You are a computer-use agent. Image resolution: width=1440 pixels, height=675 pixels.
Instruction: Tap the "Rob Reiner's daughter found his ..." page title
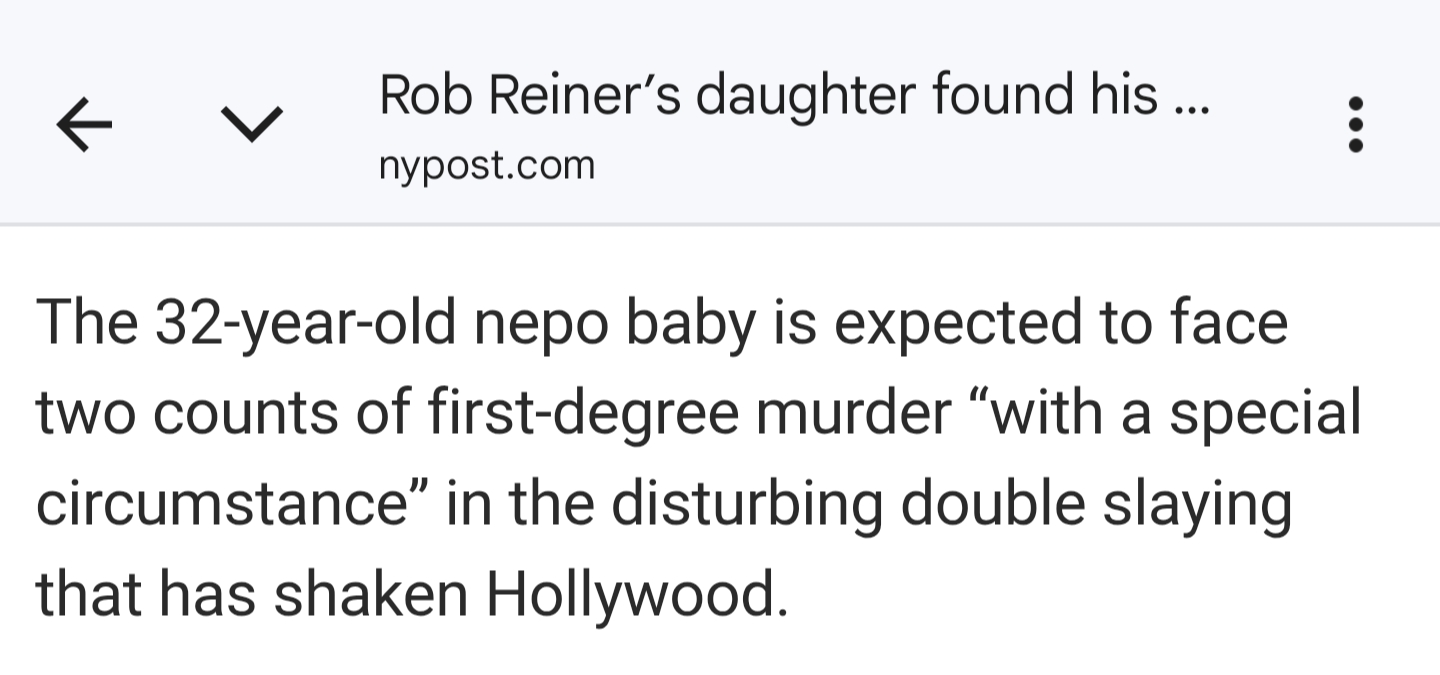(x=794, y=96)
